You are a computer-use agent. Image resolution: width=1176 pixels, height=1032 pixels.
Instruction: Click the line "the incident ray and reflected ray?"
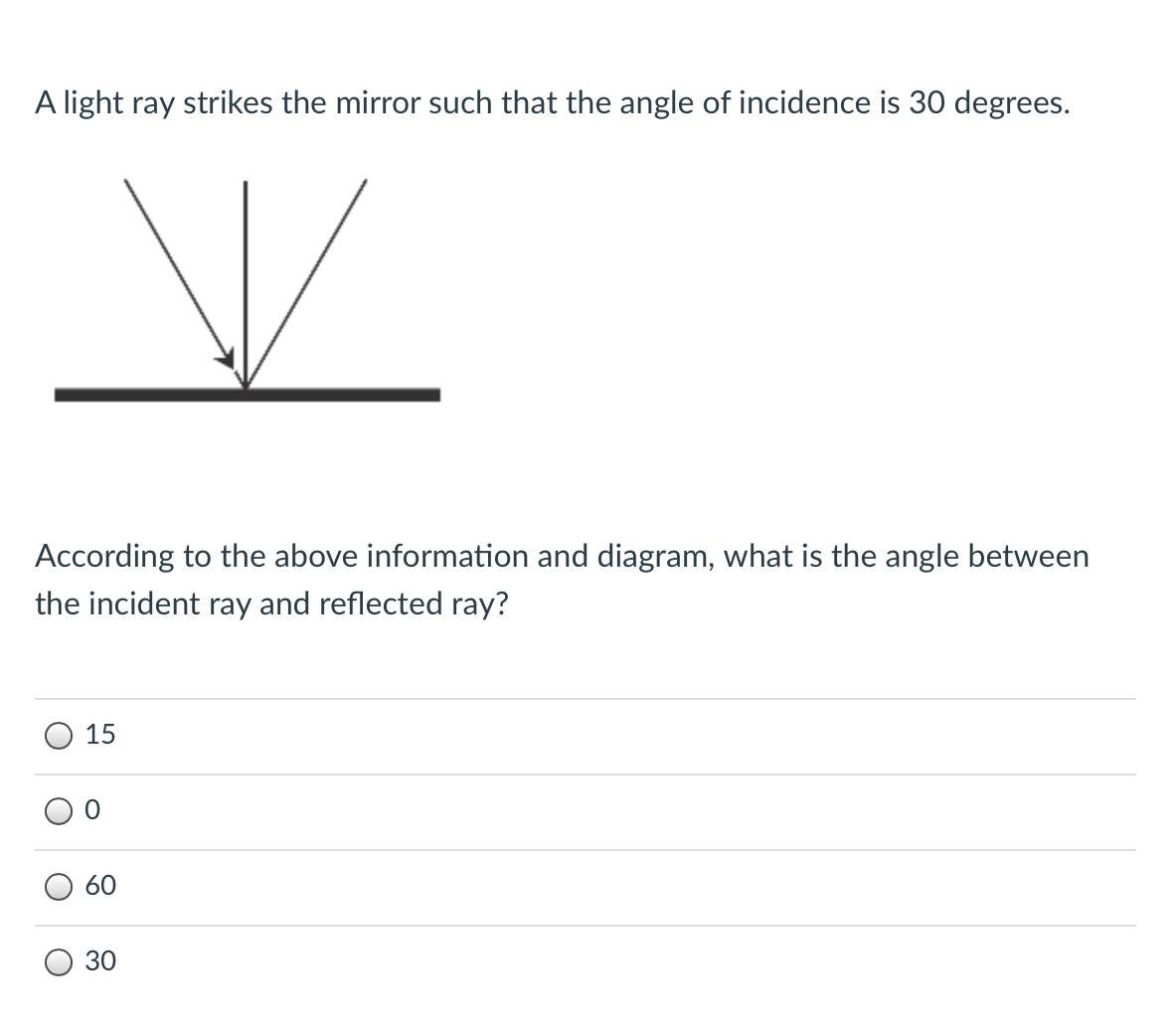270,603
